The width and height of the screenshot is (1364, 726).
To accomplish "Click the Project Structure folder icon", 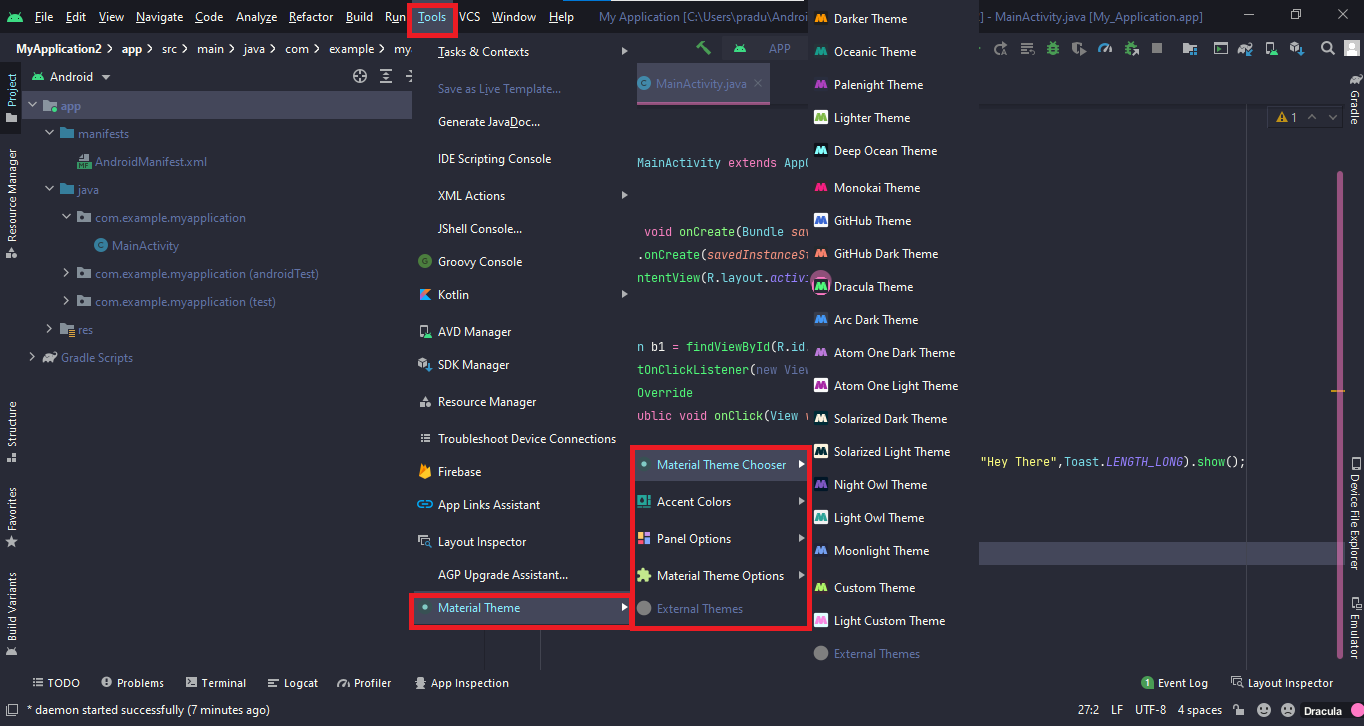I will pyautogui.click(x=1189, y=48).
